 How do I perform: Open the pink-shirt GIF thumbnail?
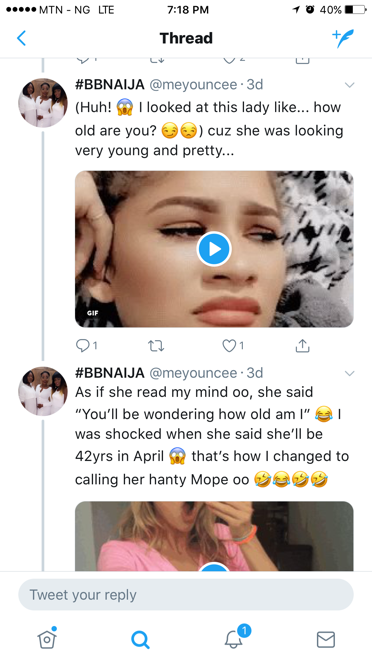pos(214,536)
